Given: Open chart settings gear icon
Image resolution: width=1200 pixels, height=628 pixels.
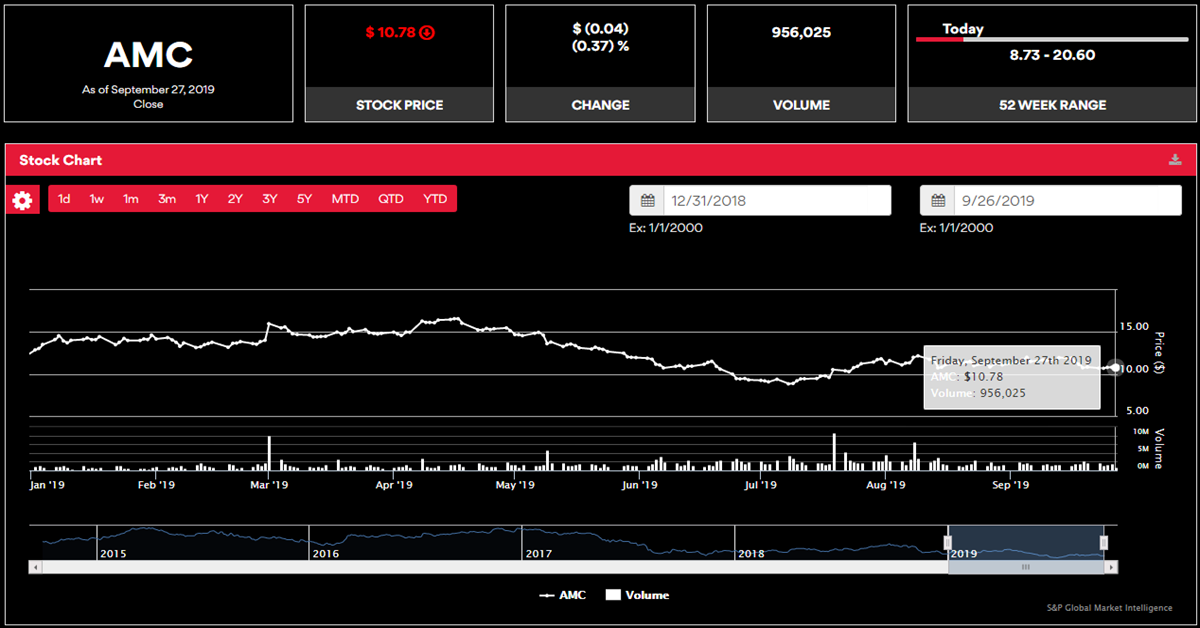Looking at the screenshot, I should click(x=22, y=200).
